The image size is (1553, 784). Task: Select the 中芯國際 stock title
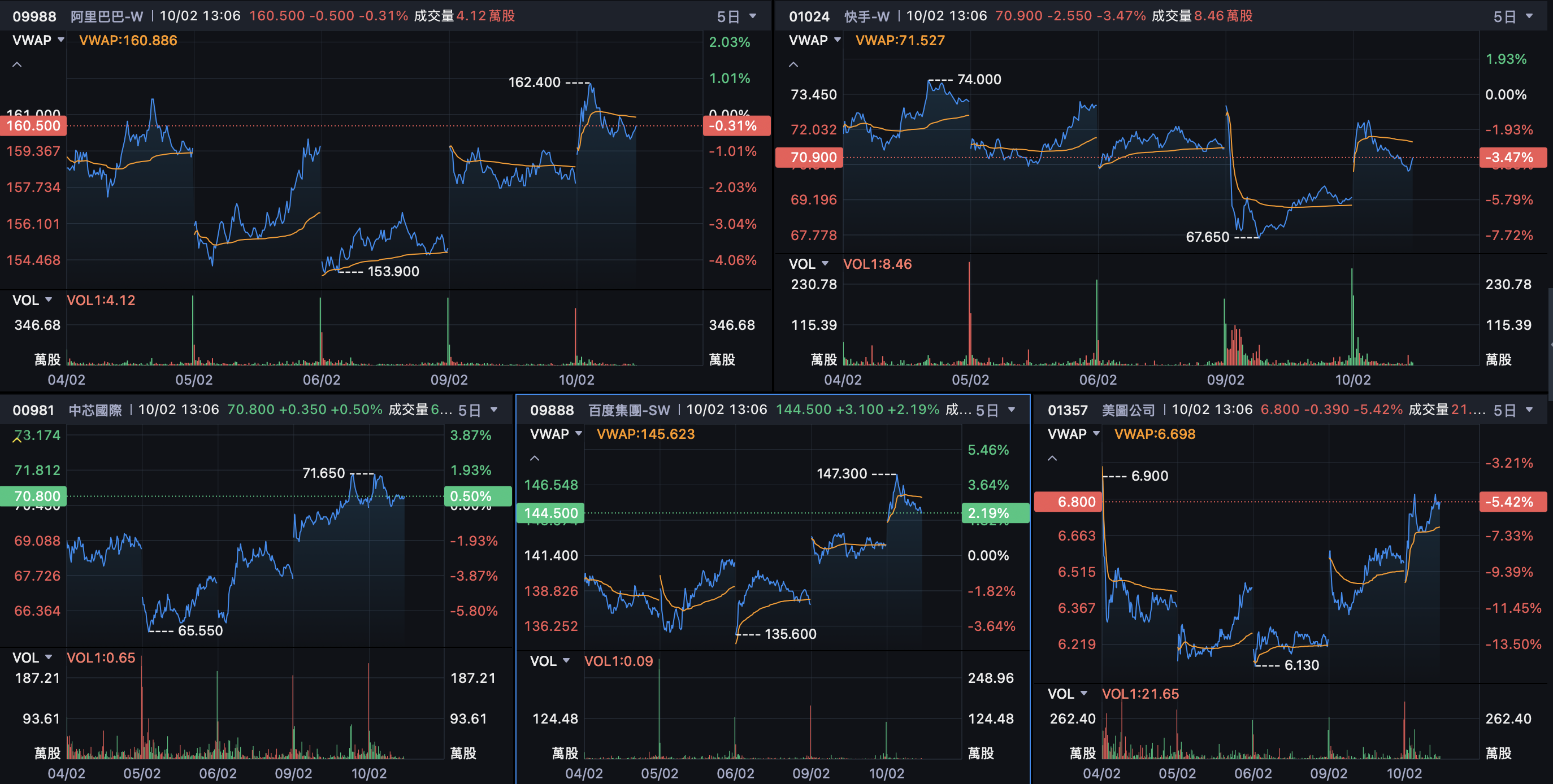(x=96, y=410)
